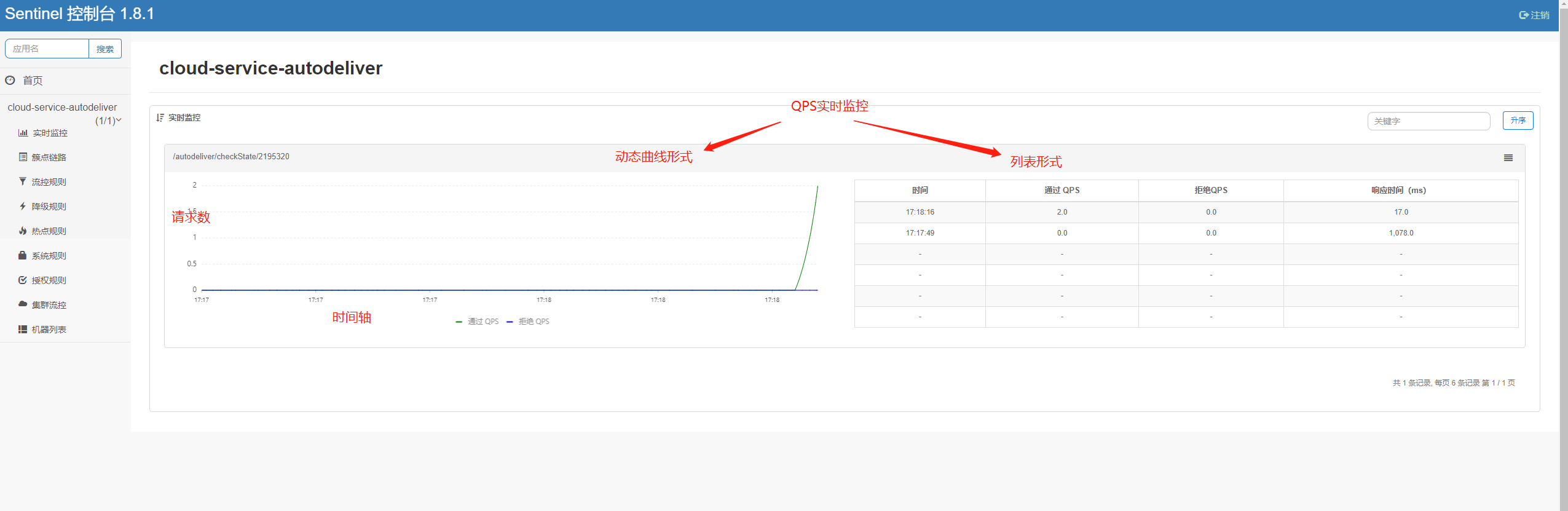Toggle the 拒绝 QPS legend entry
The image size is (1568, 511).
(528, 322)
